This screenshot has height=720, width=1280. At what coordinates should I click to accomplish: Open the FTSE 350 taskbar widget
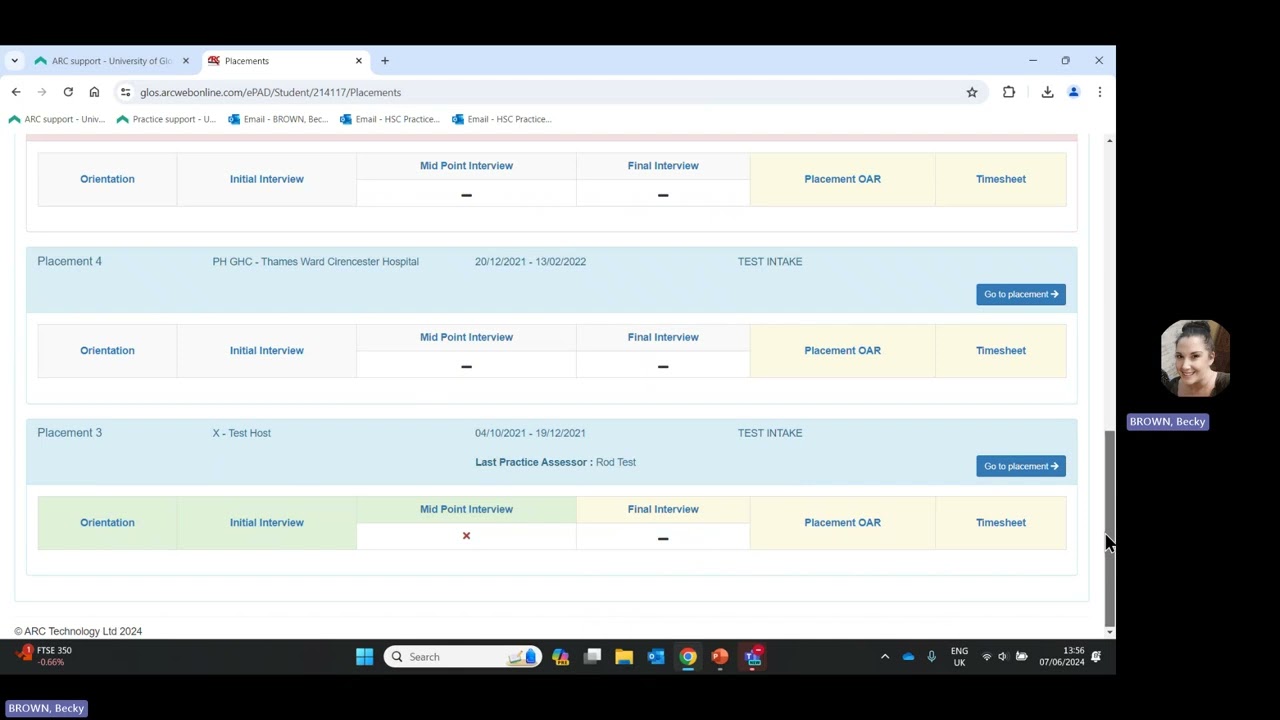click(43, 656)
